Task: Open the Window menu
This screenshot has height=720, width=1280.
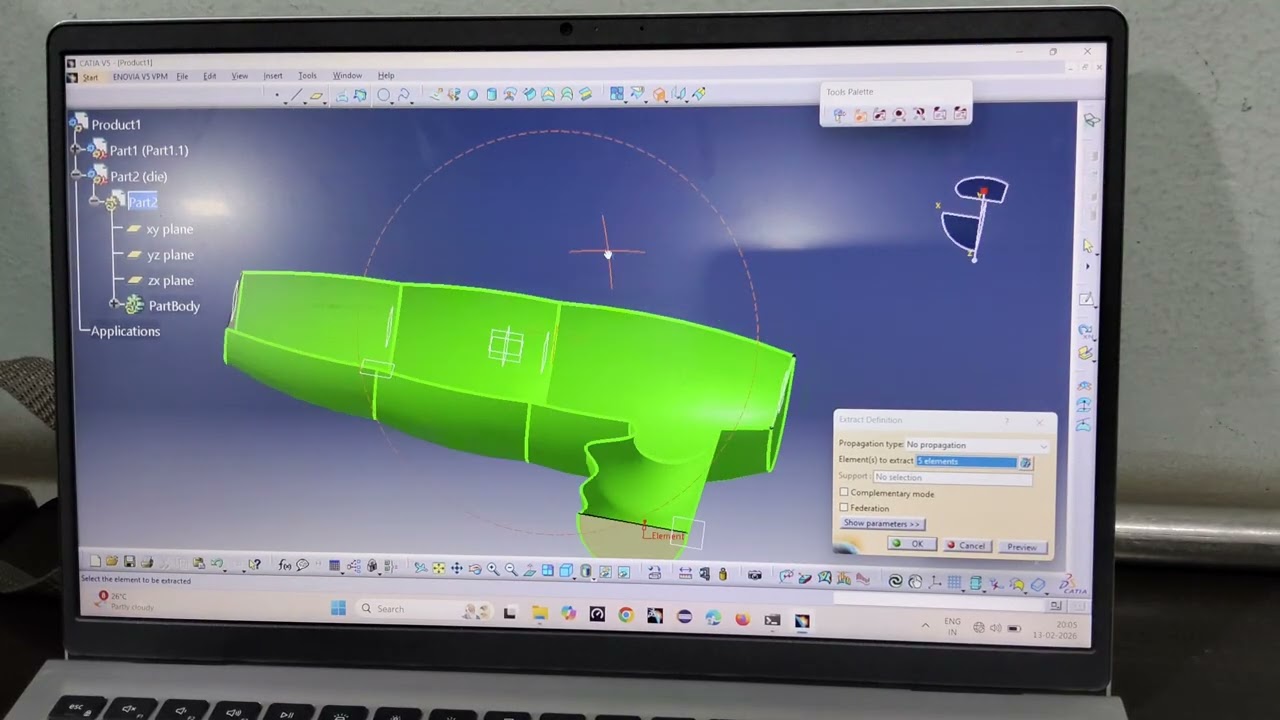Action: 347,76
